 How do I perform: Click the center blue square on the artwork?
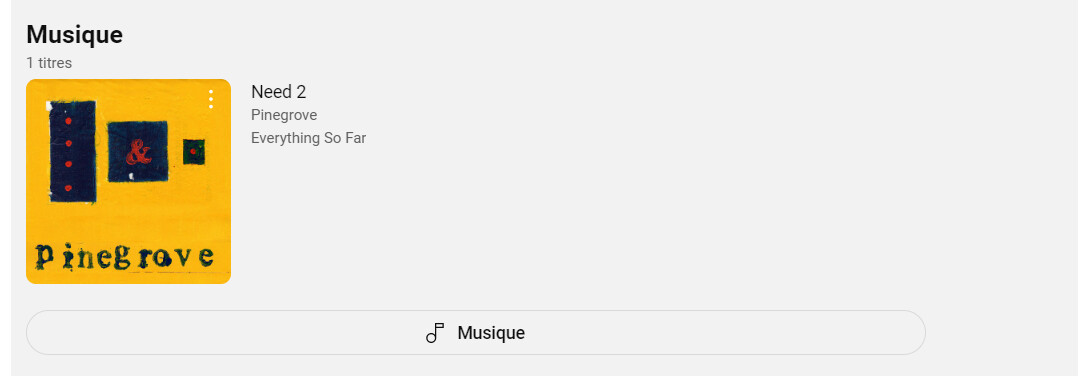137,151
